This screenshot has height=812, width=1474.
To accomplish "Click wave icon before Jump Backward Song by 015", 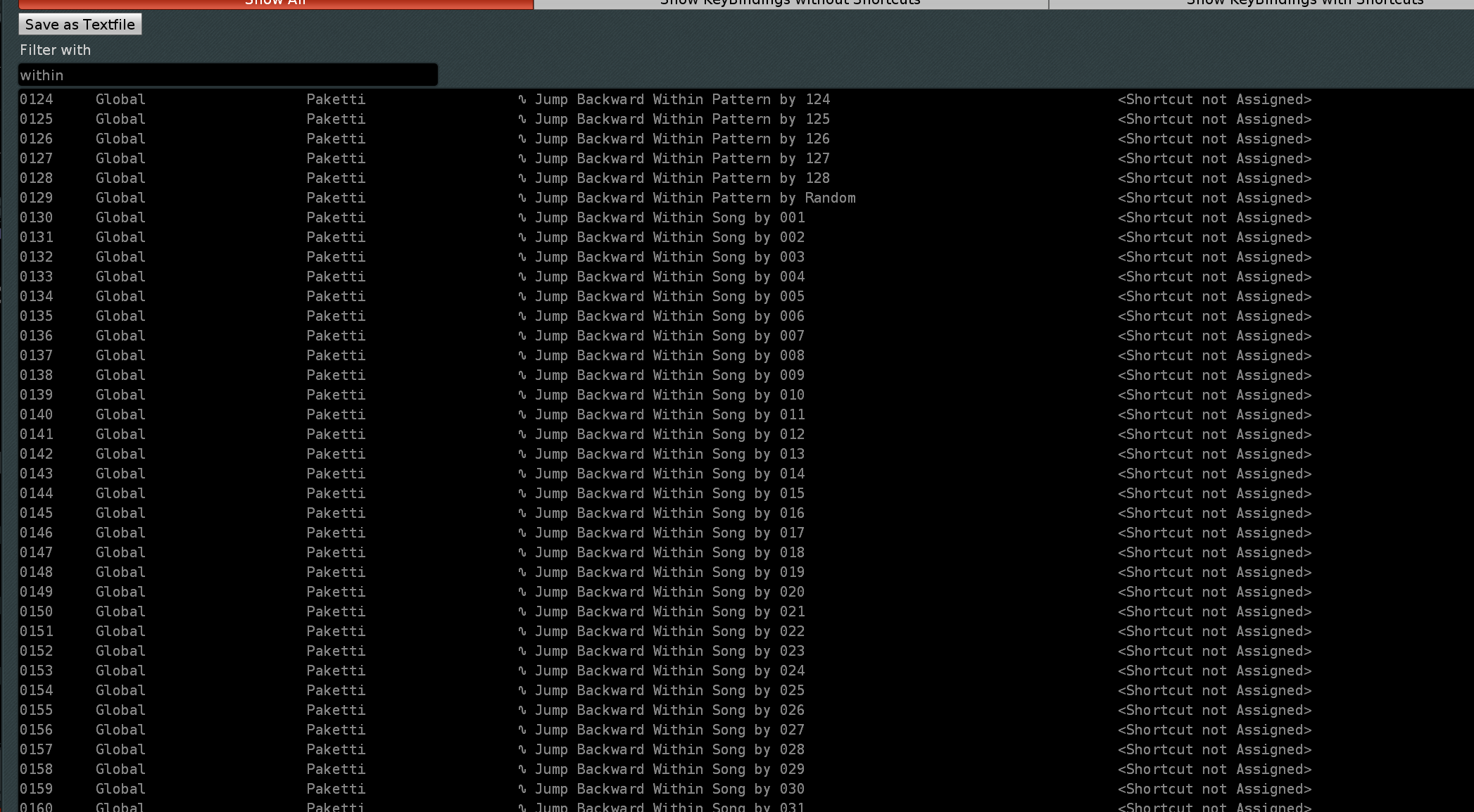I will (x=522, y=494).
